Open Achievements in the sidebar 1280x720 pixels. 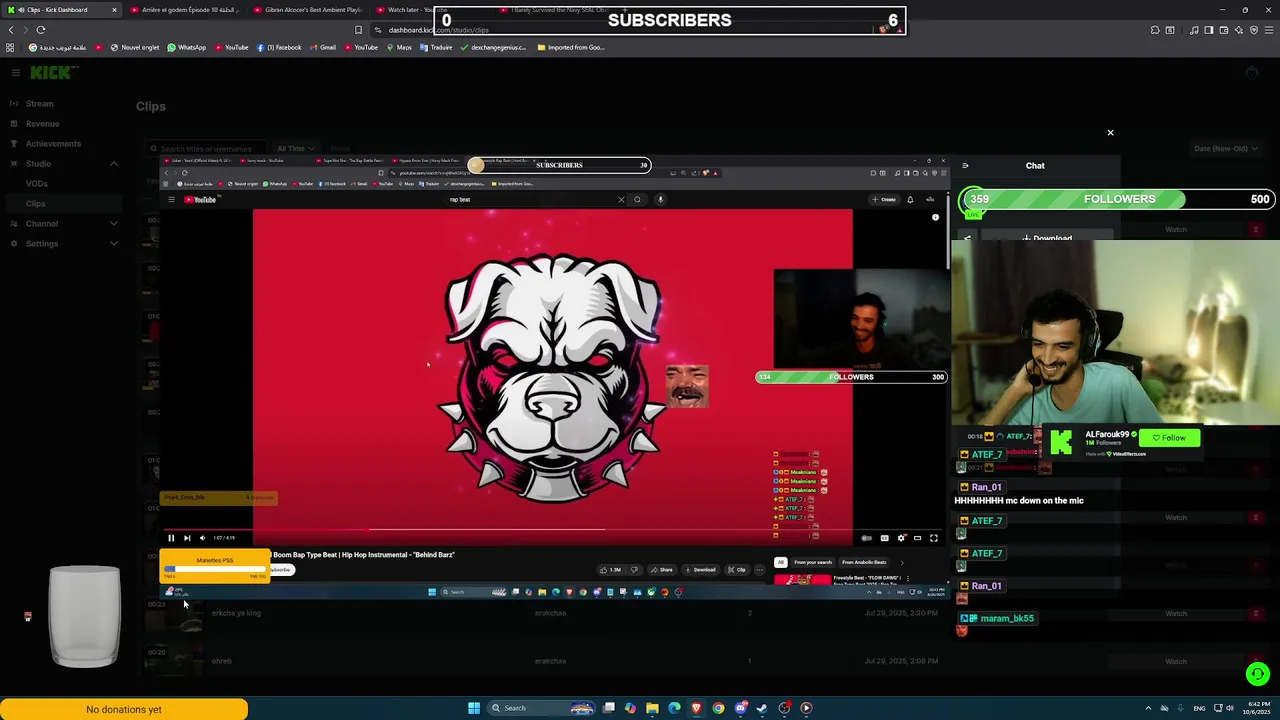coord(53,144)
